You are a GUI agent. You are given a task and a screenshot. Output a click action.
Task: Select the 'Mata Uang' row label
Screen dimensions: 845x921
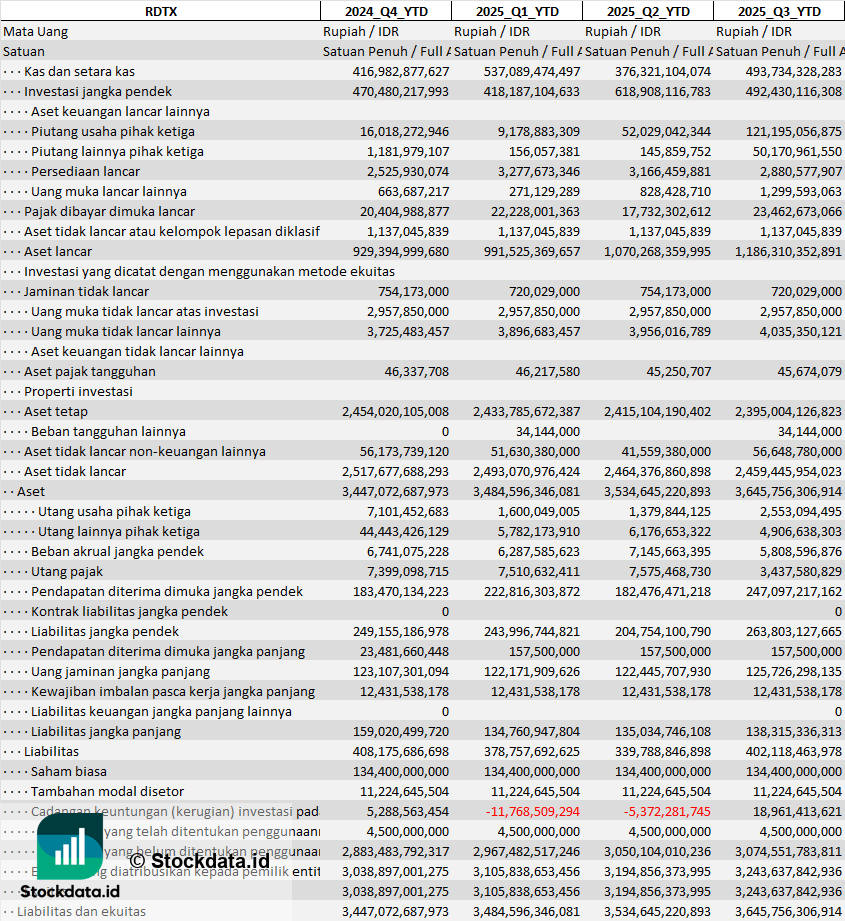(36, 32)
